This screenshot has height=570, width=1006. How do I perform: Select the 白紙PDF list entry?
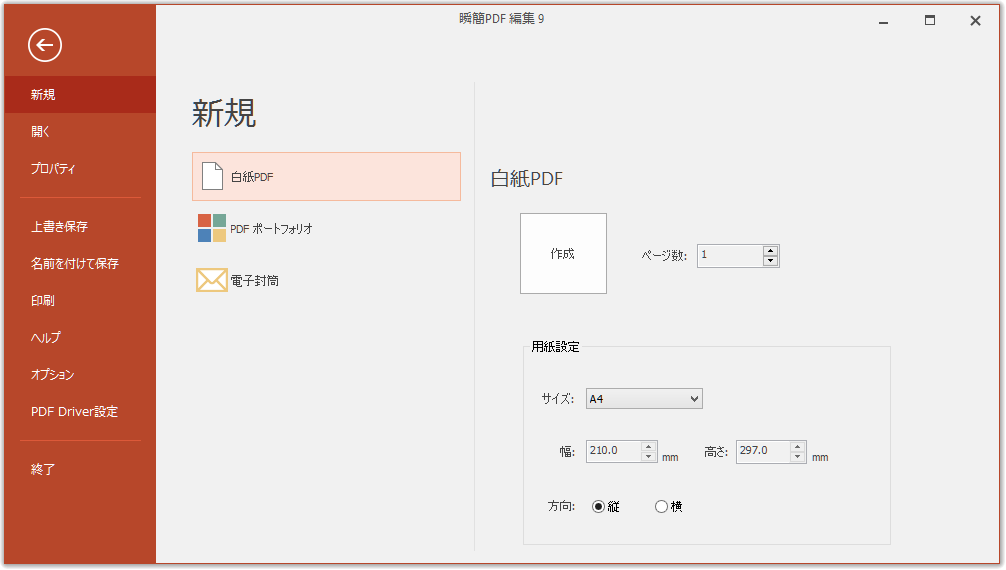click(327, 177)
